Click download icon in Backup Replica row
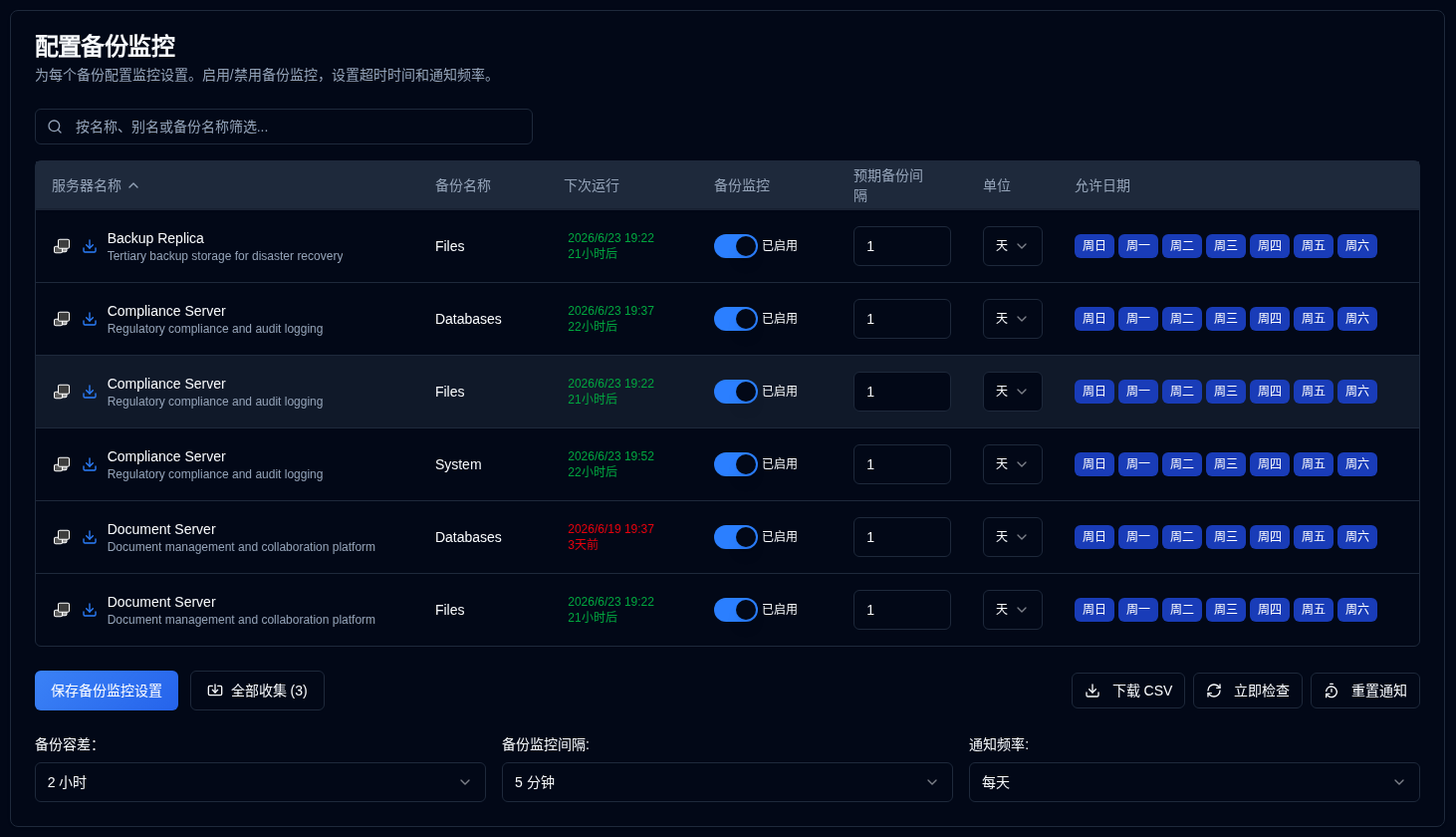 [90, 246]
